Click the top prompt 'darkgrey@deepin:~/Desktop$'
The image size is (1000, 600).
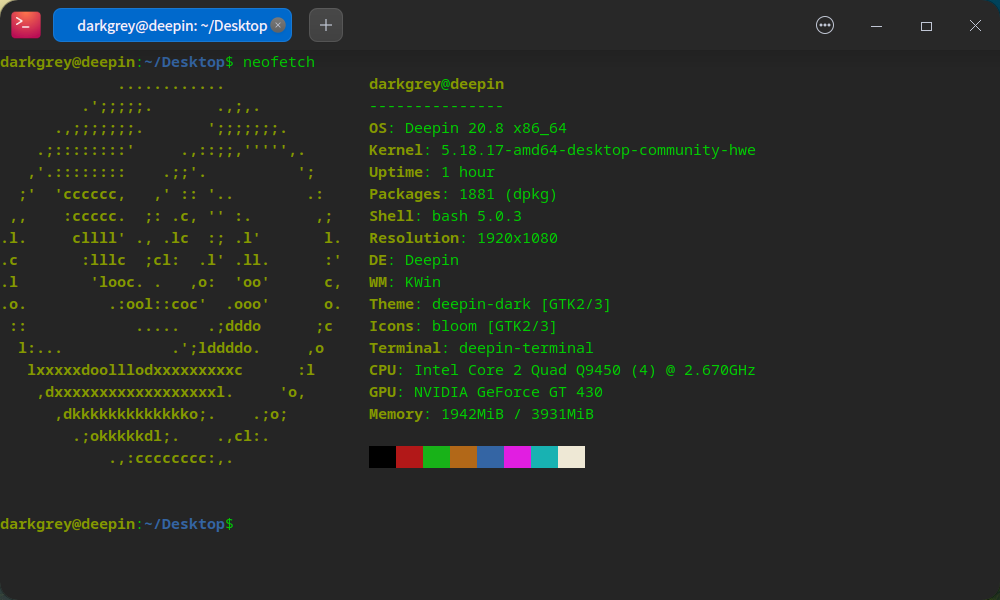(117, 62)
